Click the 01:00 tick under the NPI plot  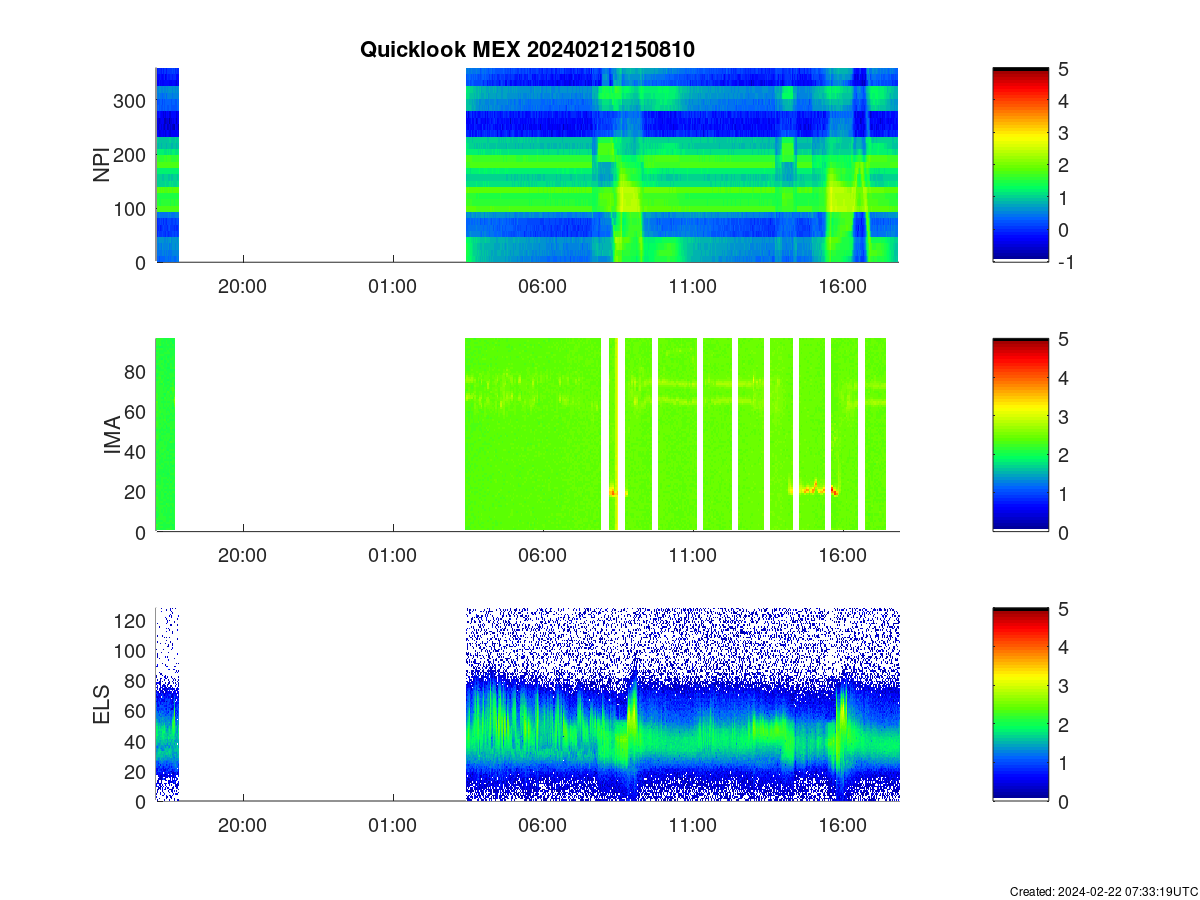pos(393,286)
